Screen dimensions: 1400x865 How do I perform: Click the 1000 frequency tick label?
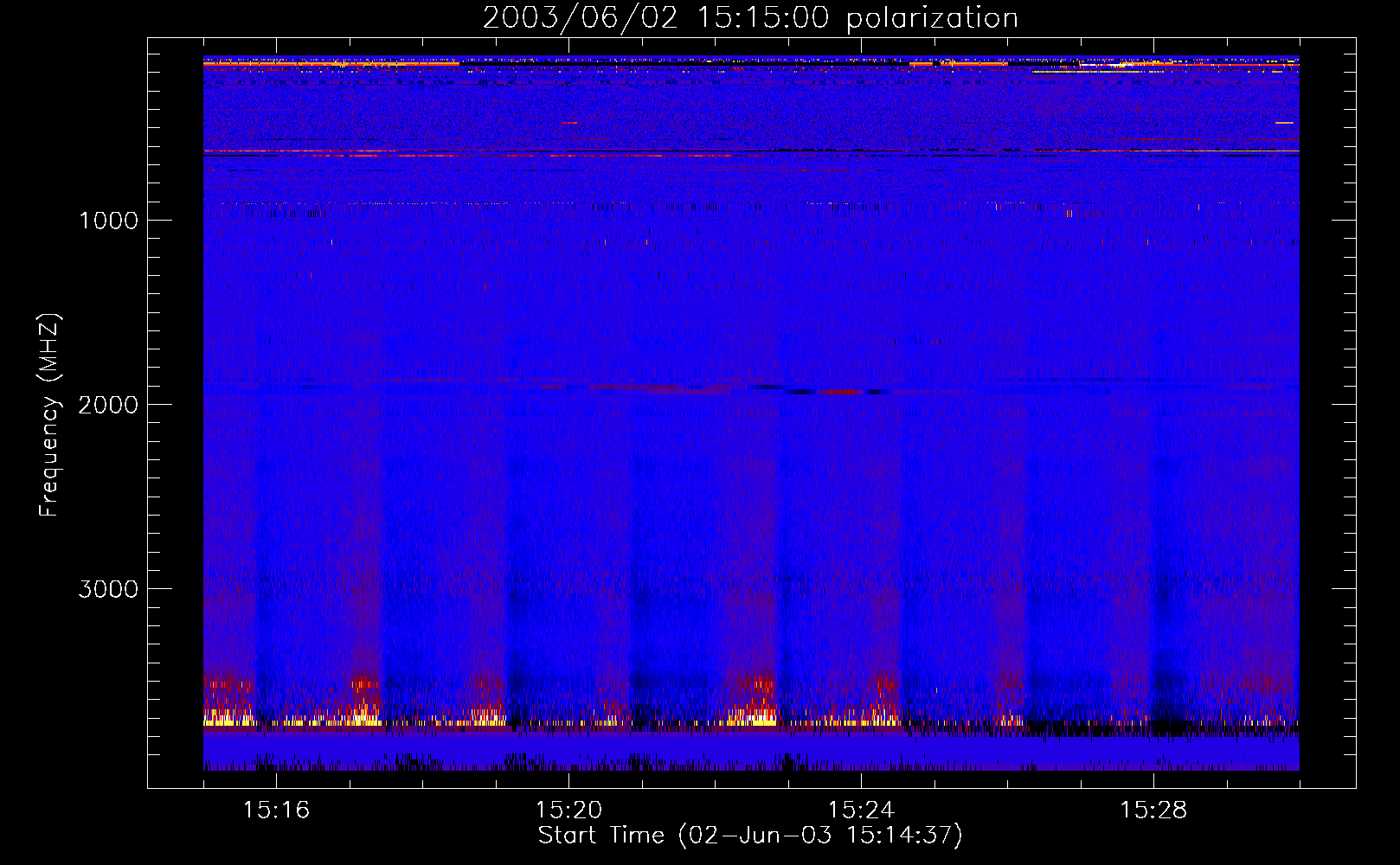tap(108, 221)
